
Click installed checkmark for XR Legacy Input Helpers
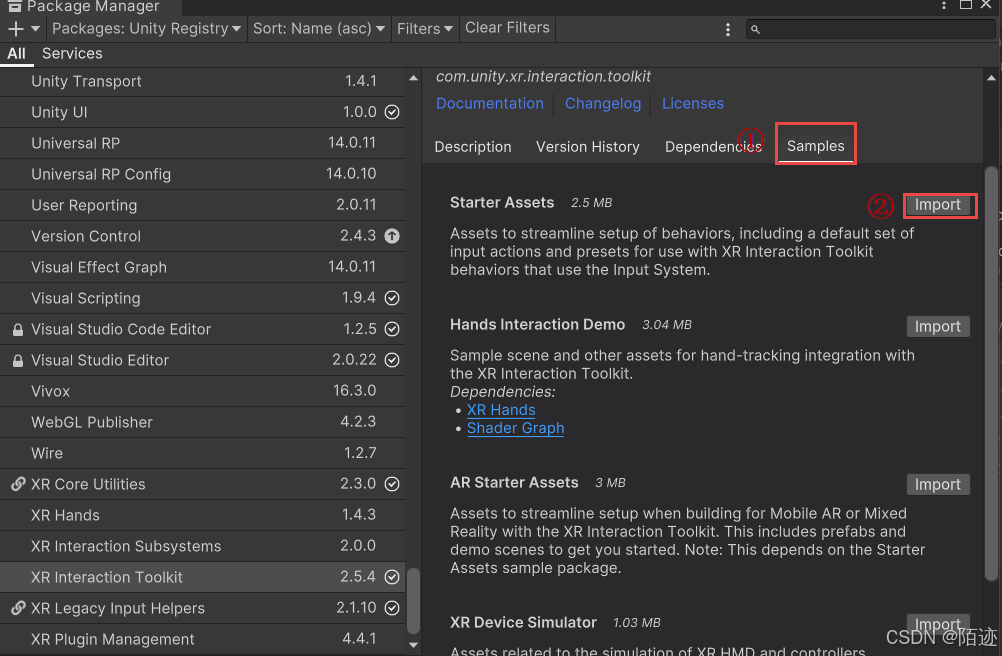[x=392, y=608]
